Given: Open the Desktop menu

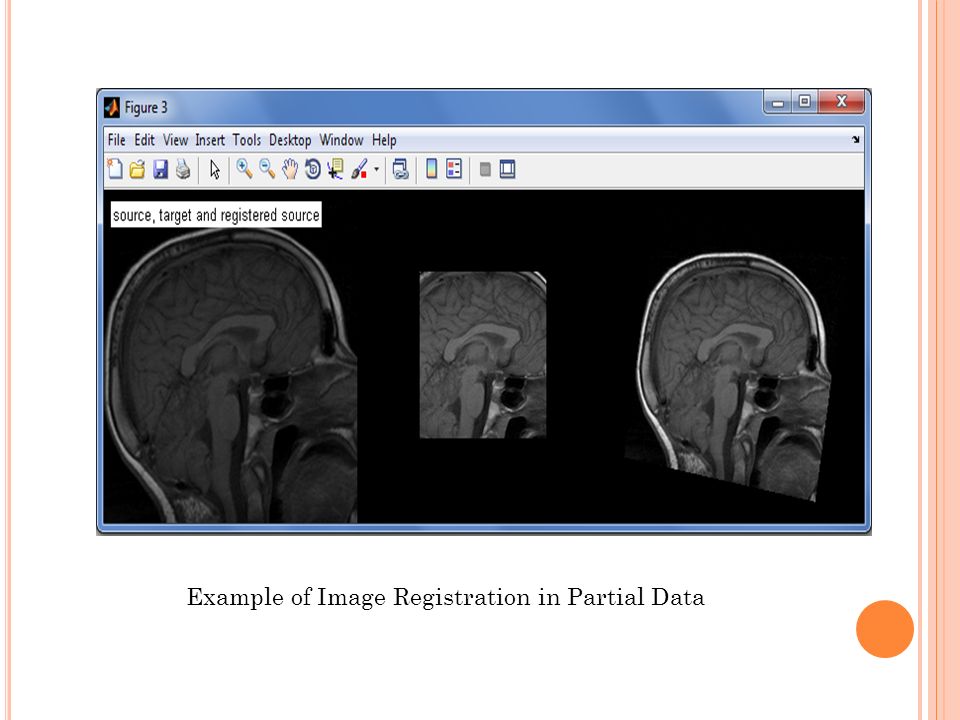Looking at the screenshot, I should (x=290, y=140).
